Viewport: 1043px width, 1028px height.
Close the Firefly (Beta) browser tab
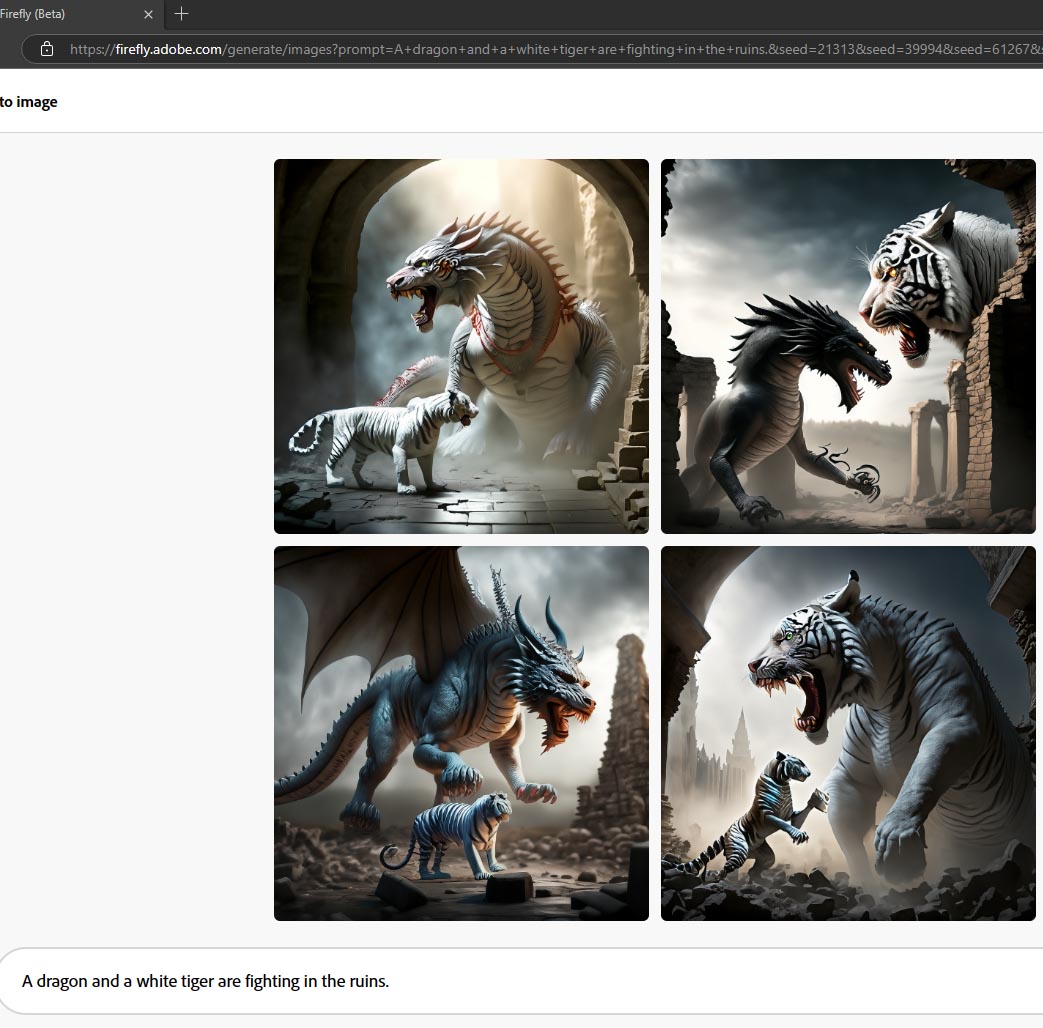pyautogui.click(x=149, y=15)
